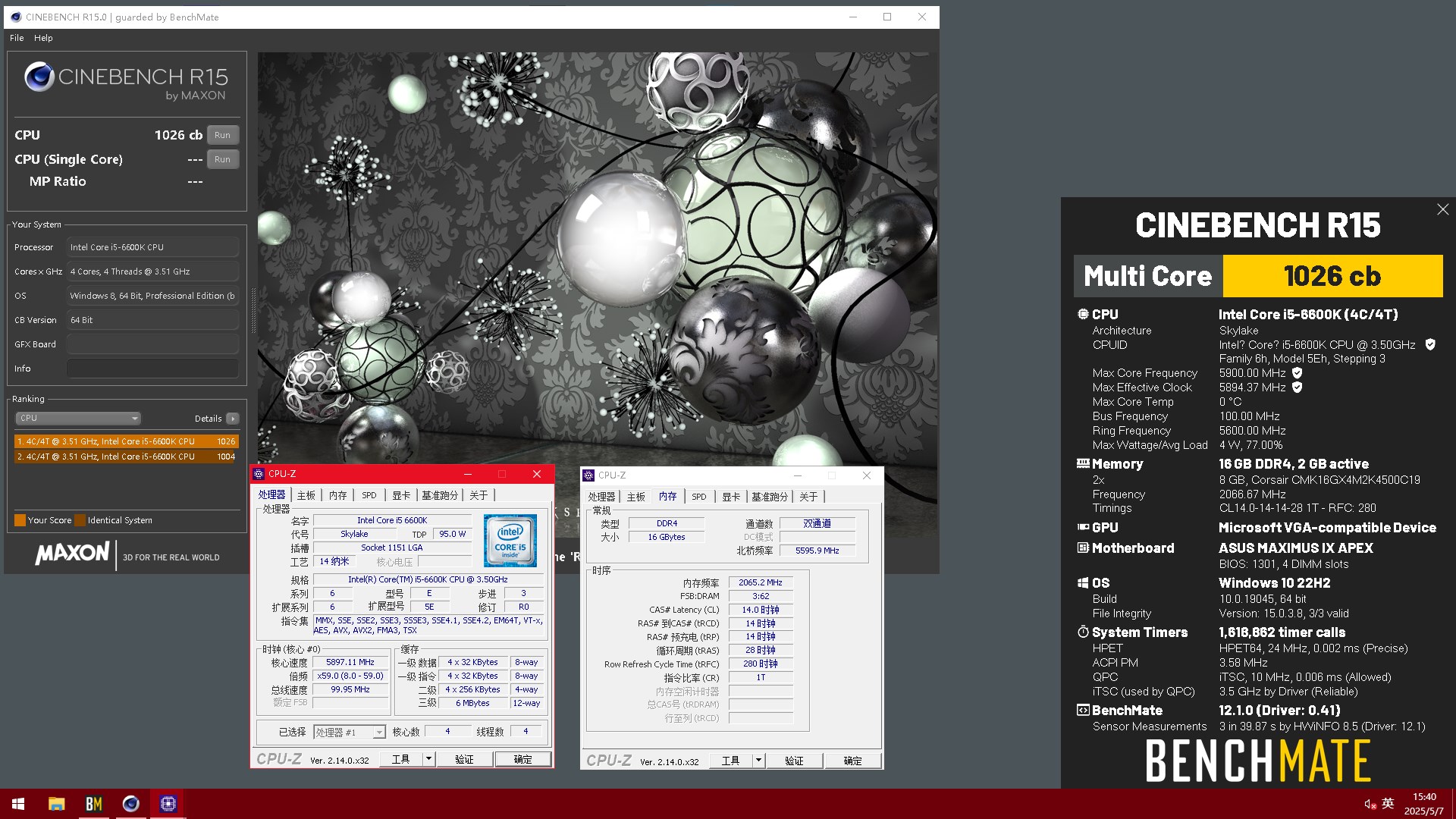Open 工具 dropdown arrow in memory CPU-Z window
This screenshot has width=1456, height=819.
pos(758,761)
